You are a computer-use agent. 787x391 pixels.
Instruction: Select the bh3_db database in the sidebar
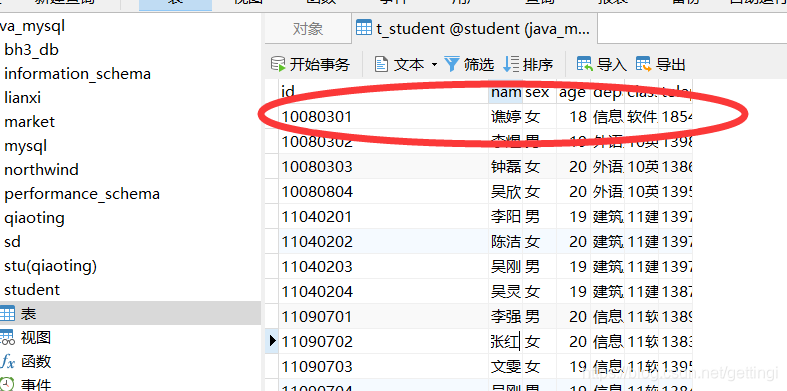point(31,50)
